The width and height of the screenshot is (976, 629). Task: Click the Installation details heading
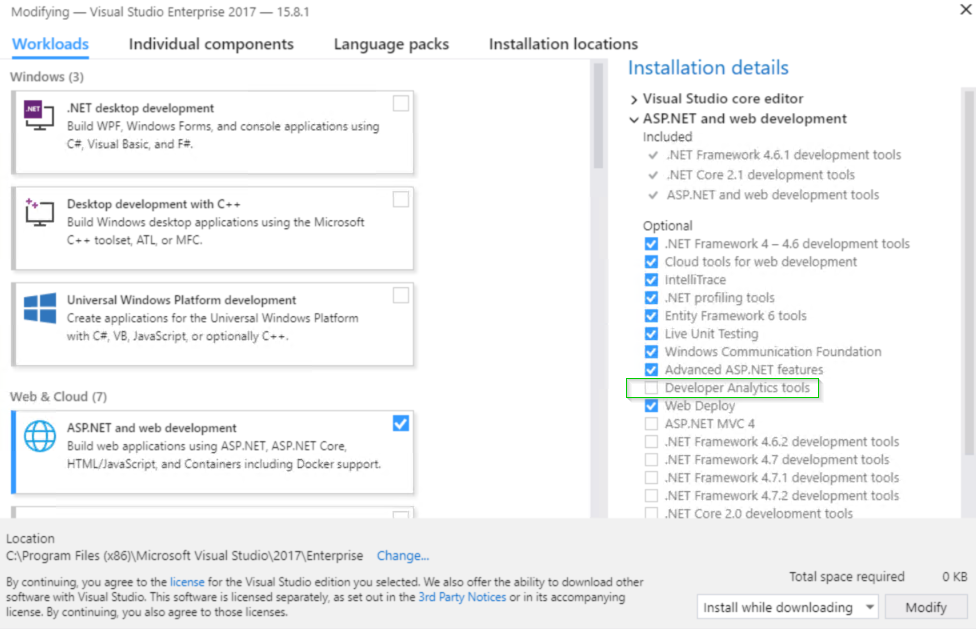(708, 67)
